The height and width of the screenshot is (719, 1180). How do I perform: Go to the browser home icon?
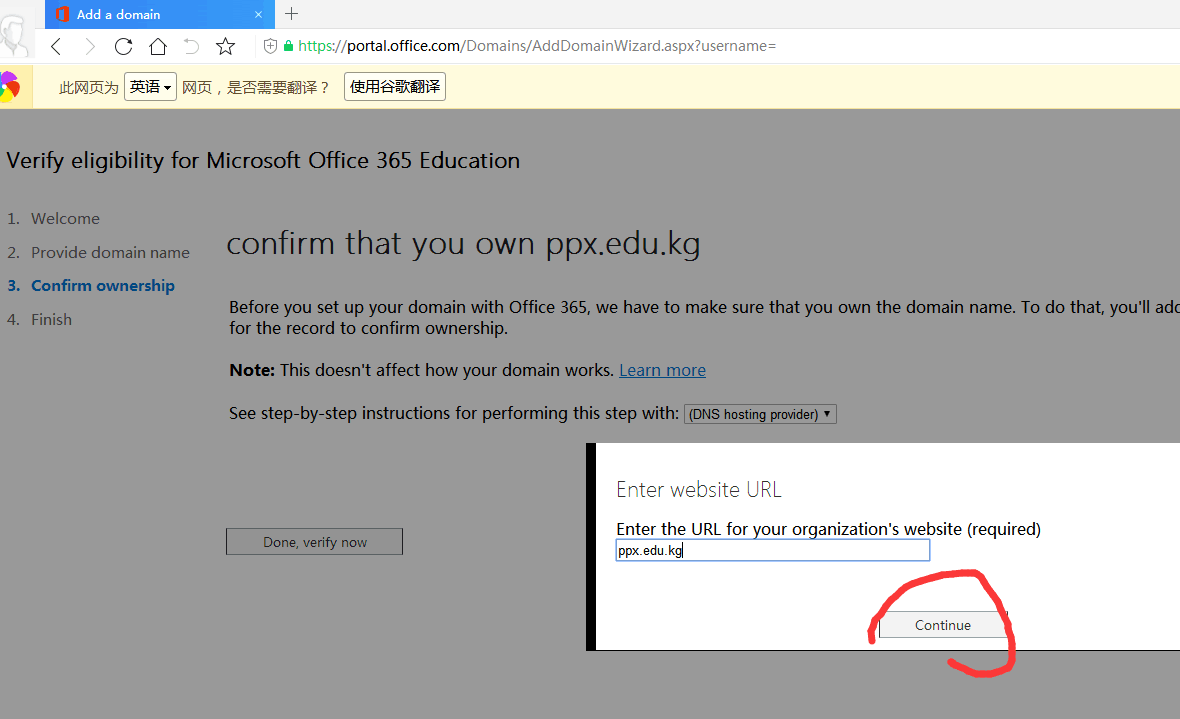point(158,47)
